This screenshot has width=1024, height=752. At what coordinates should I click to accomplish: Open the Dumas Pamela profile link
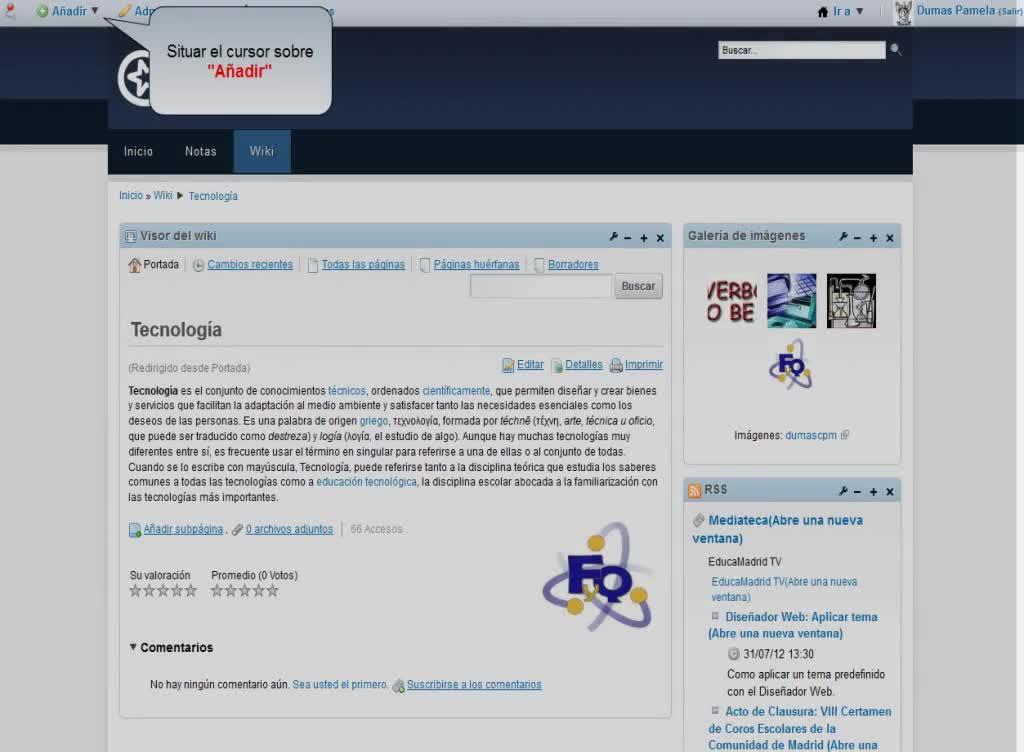[x=955, y=10]
